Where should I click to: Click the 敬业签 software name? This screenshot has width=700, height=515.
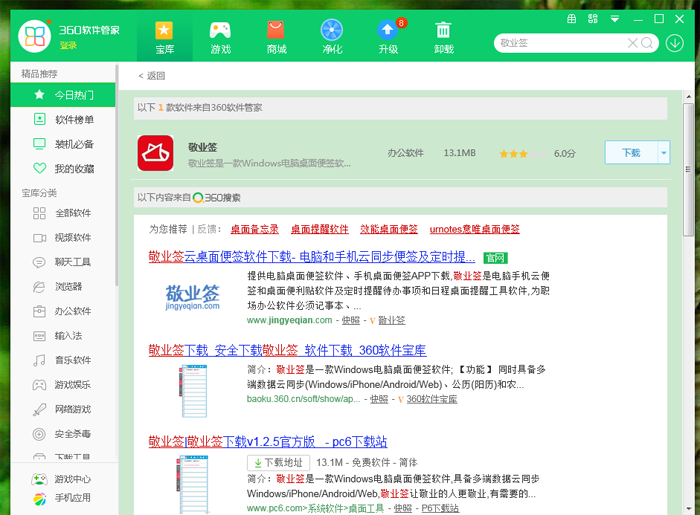203,147
